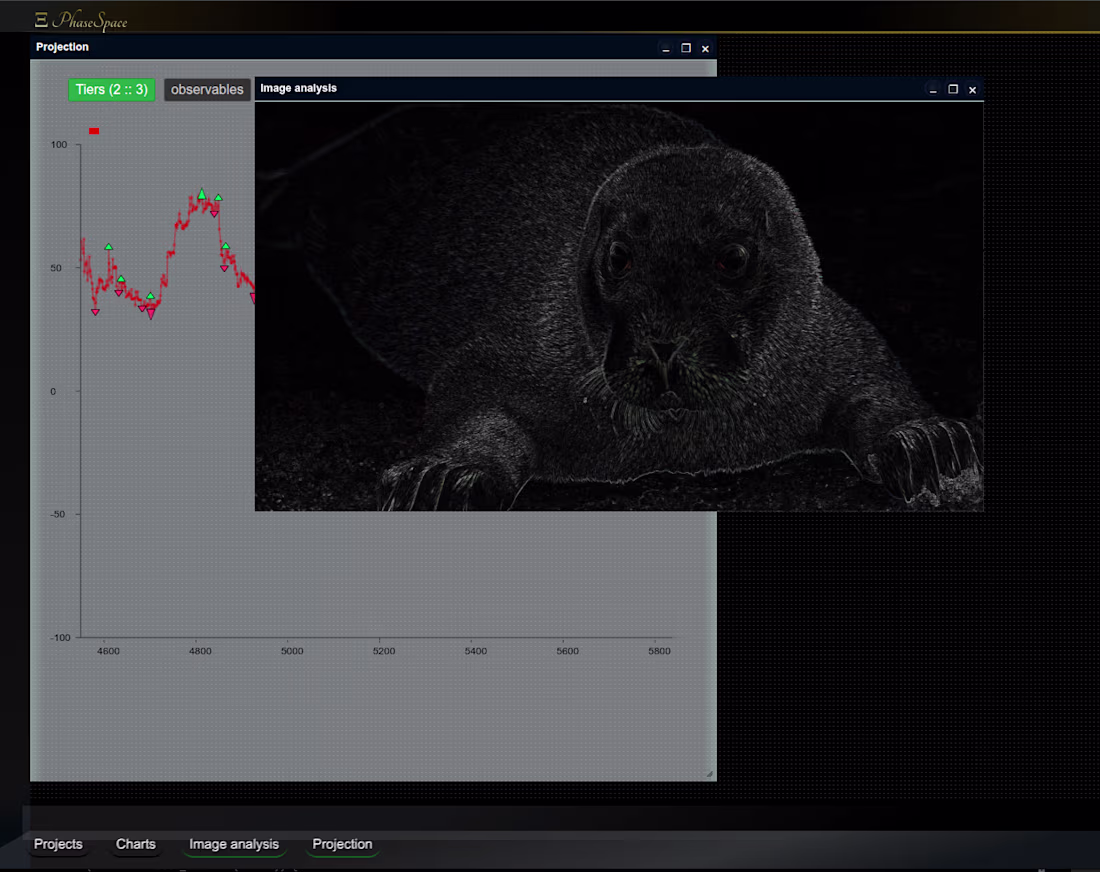Switch to the Projection bottom tab
The height and width of the screenshot is (872, 1100).
(342, 844)
